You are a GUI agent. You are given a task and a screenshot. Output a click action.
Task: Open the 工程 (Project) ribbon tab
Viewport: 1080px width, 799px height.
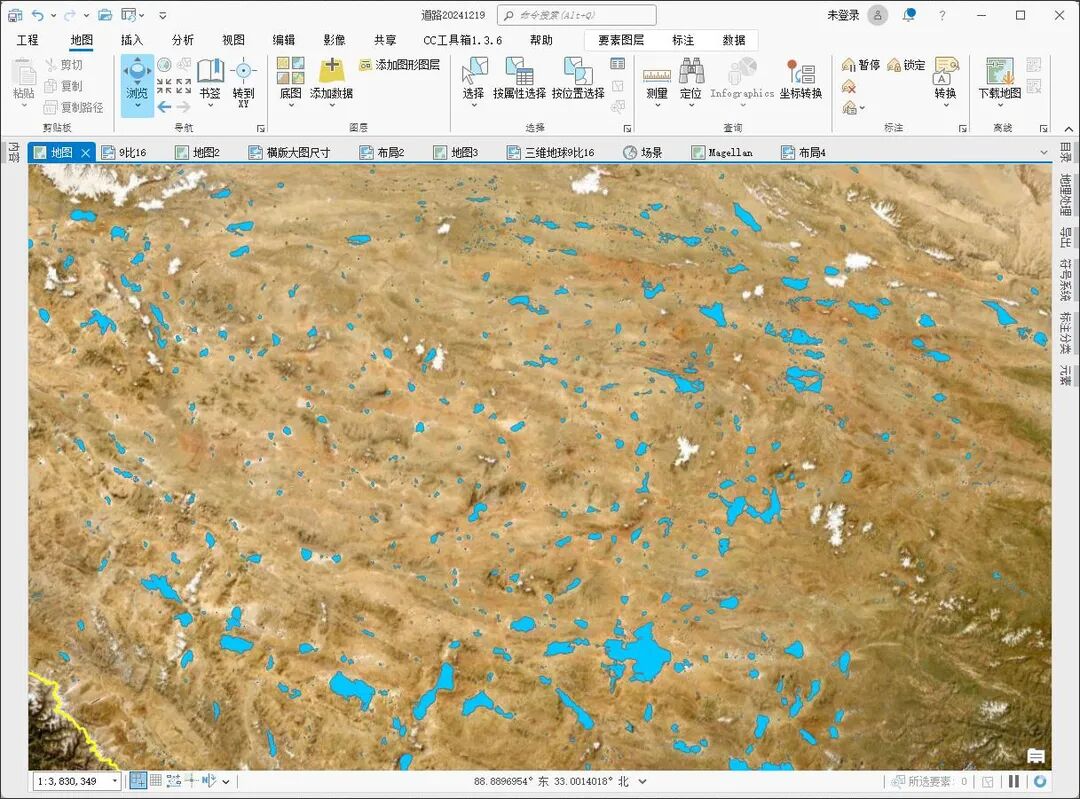28,40
